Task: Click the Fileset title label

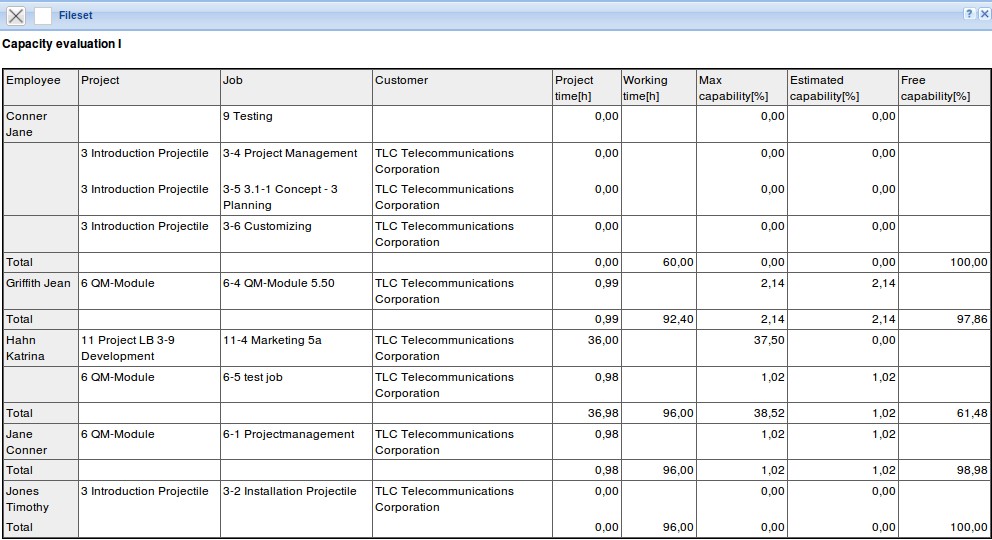Action: click(x=76, y=15)
